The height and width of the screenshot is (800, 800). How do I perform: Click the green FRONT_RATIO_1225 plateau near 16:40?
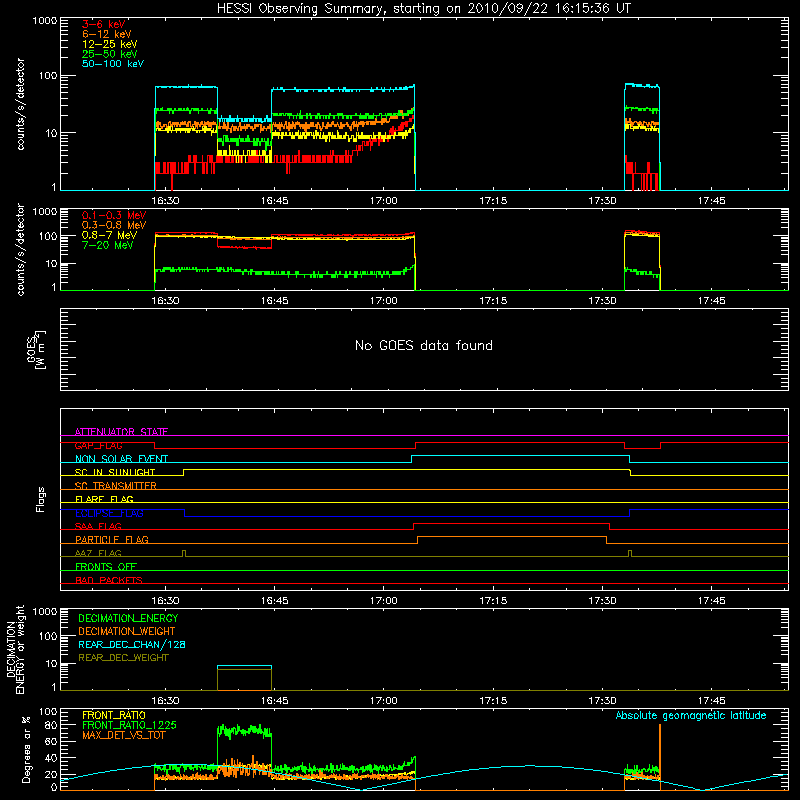tap(244, 731)
